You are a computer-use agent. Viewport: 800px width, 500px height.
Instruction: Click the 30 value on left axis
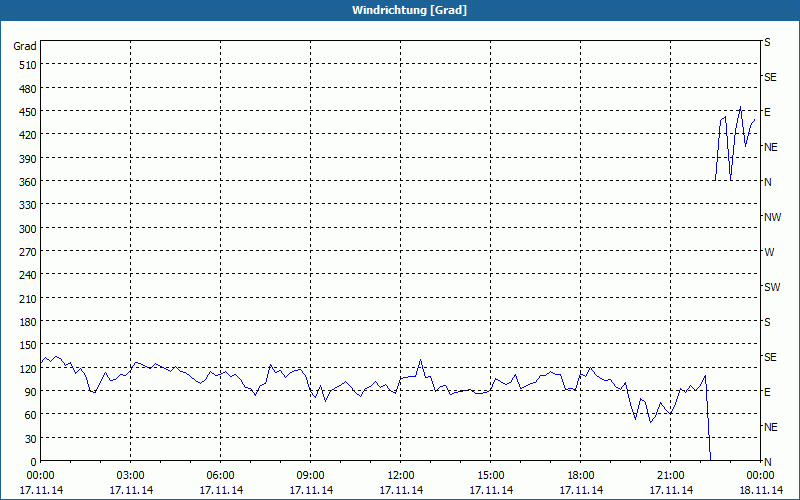tap(29, 439)
